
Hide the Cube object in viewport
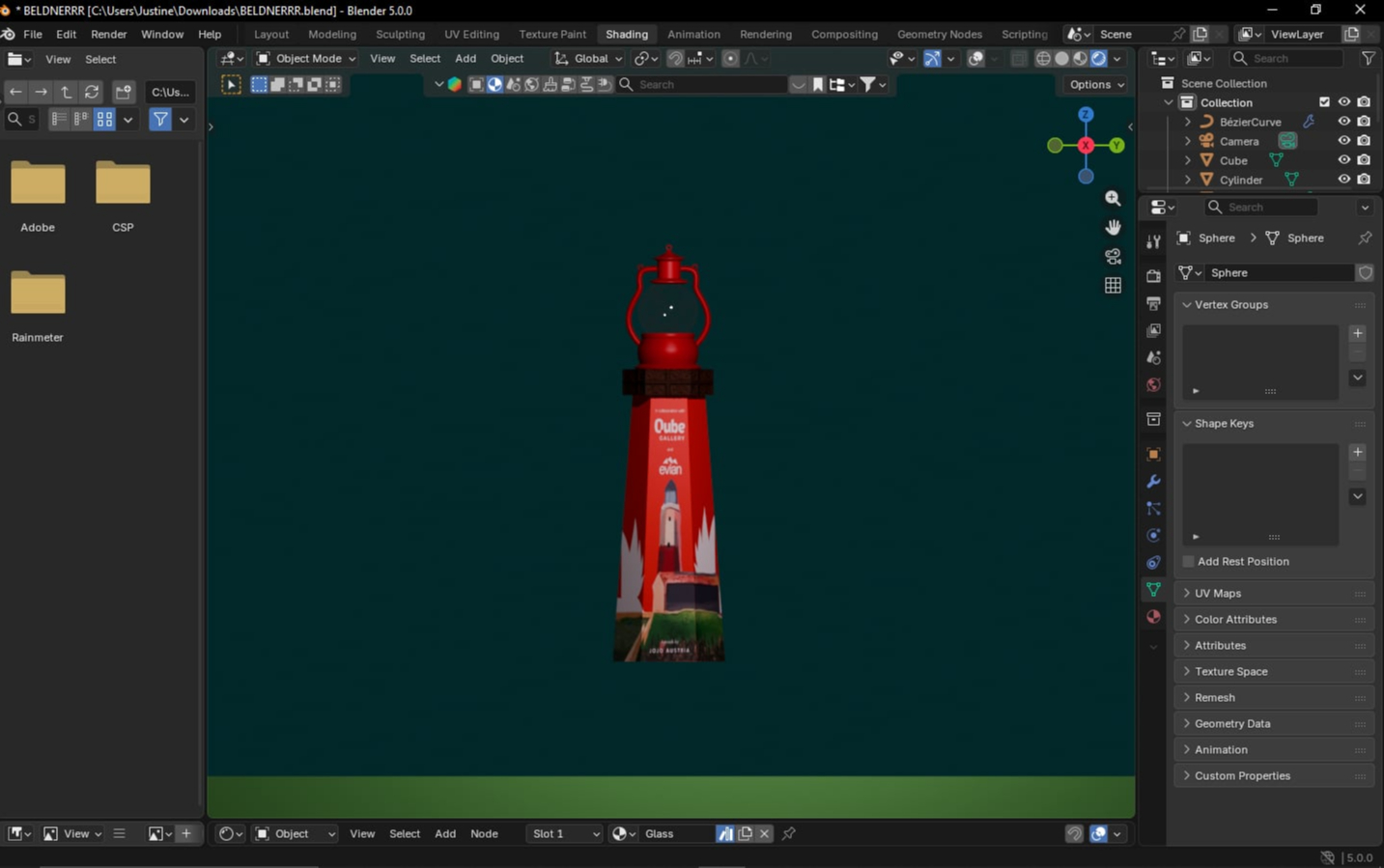(x=1343, y=160)
